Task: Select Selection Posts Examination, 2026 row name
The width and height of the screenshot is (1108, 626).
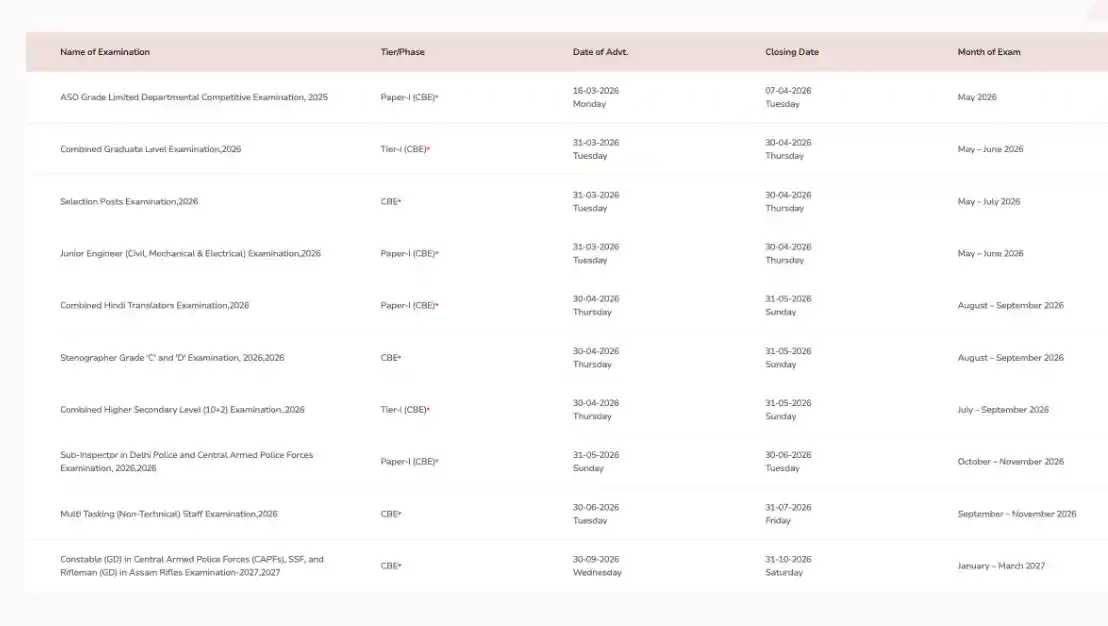Action: point(129,202)
